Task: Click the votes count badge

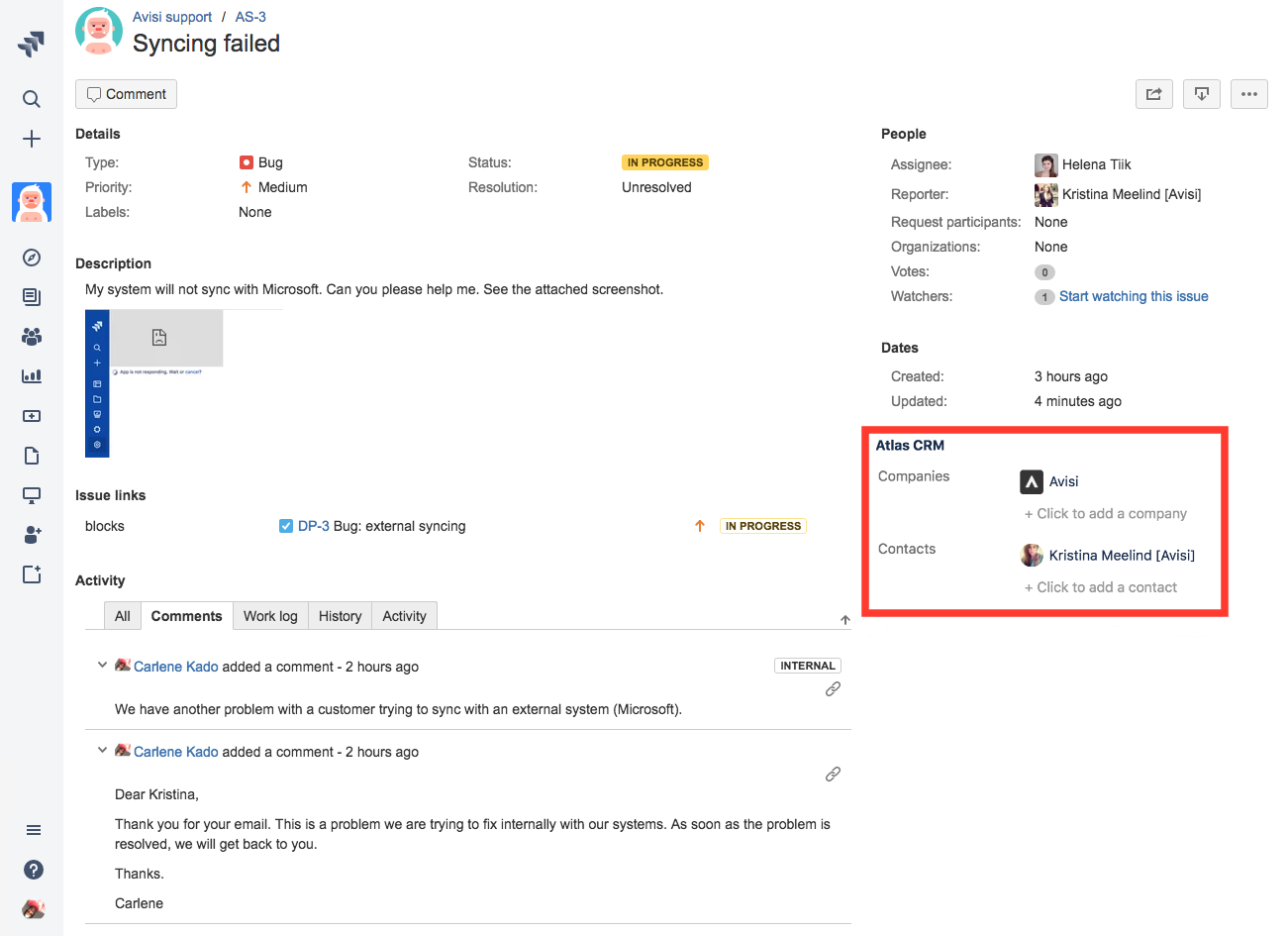Action: click(1044, 272)
